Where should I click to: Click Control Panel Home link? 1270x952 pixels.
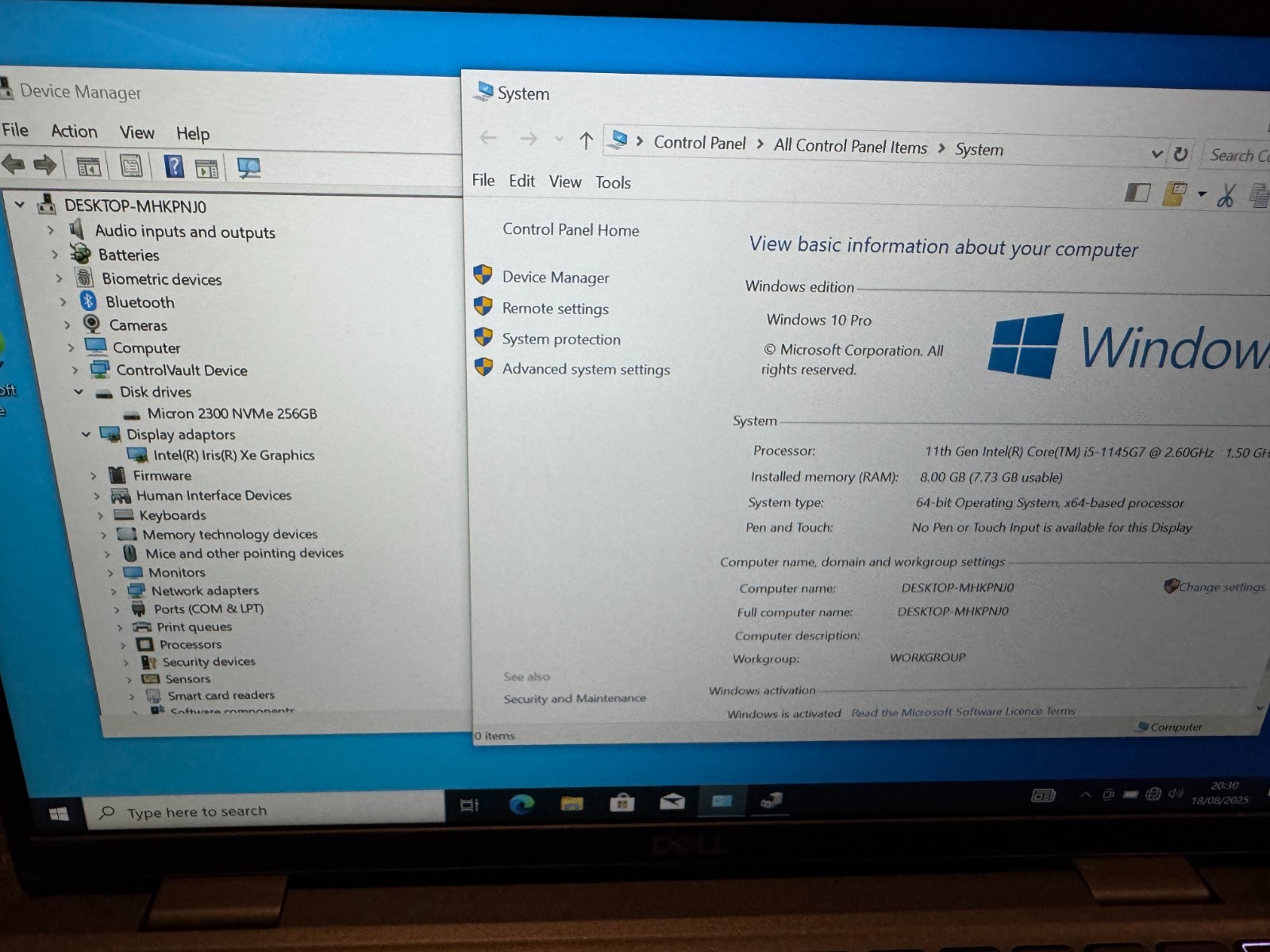571,229
